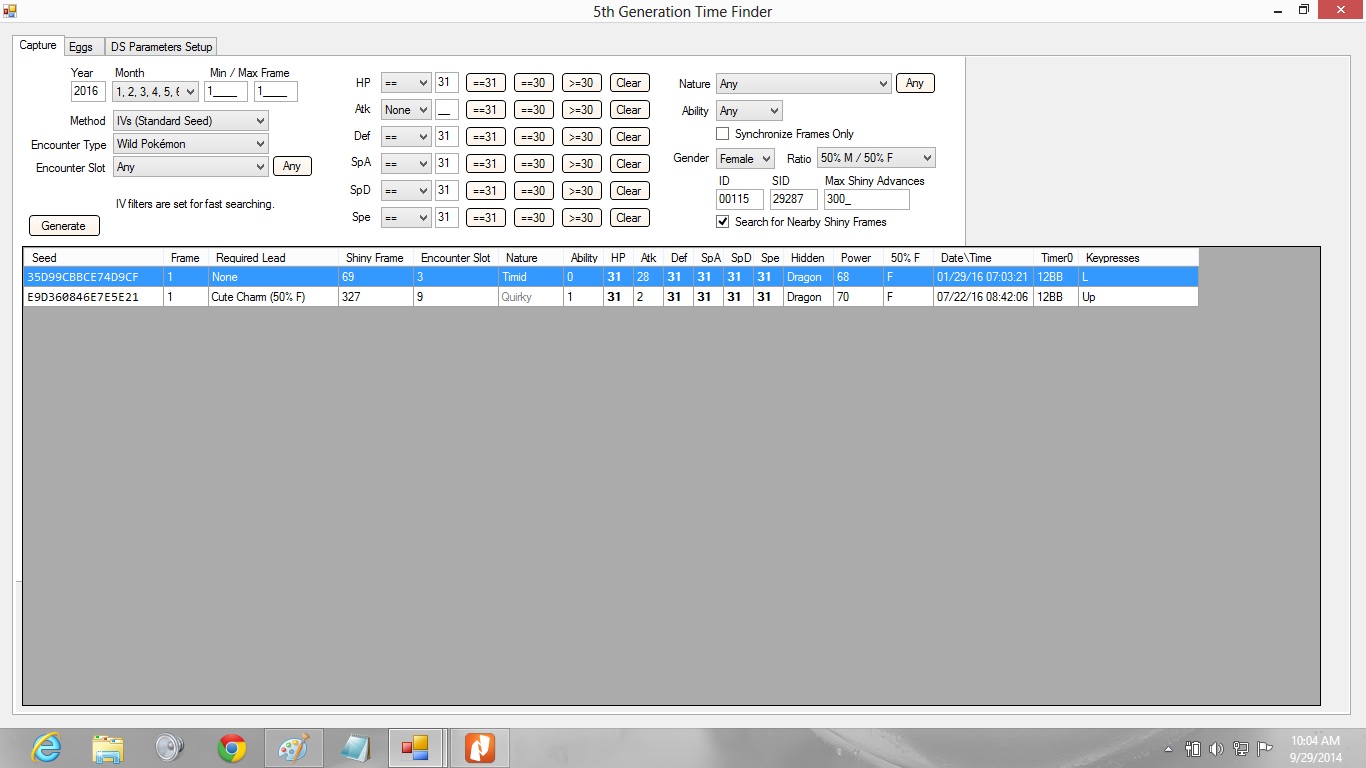Viewport: 1366px width, 768px height.
Task: Switch to Paint in the taskbar
Action: pyautogui.click(x=293, y=748)
